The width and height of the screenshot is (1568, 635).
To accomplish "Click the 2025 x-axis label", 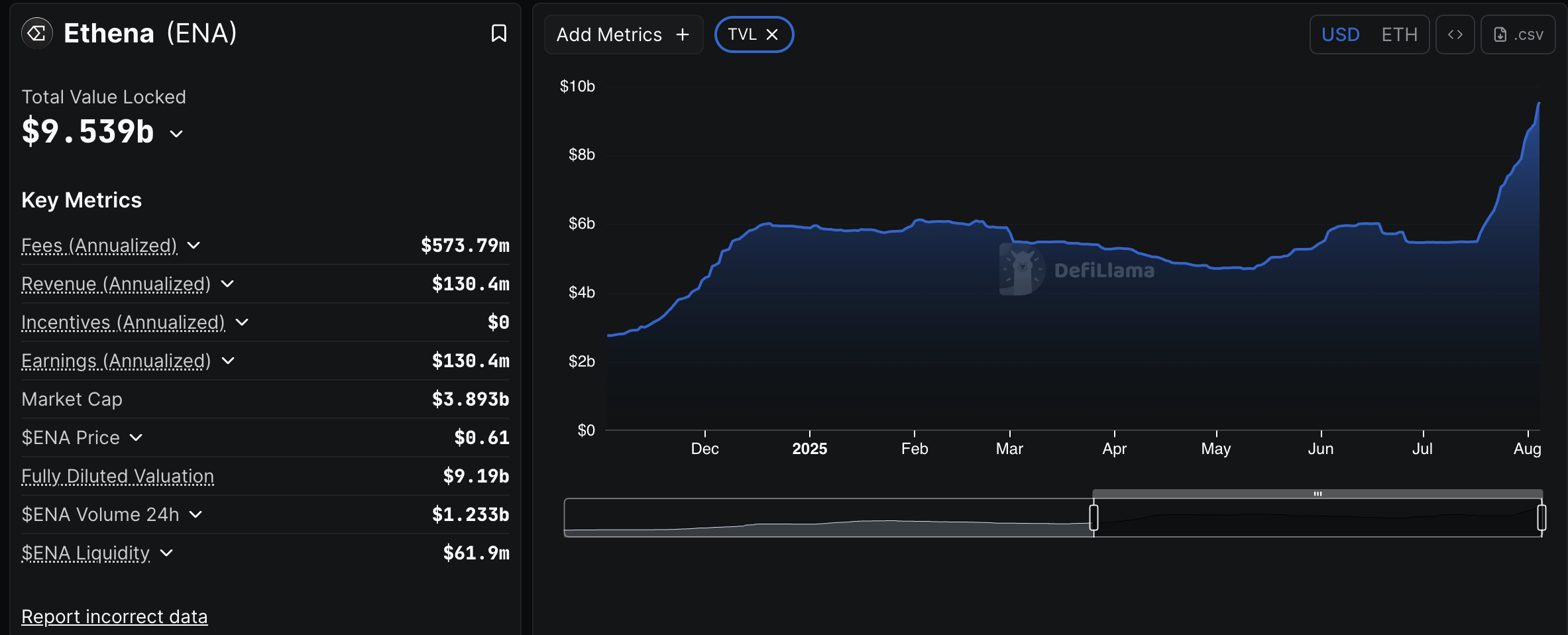I will click(810, 449).
